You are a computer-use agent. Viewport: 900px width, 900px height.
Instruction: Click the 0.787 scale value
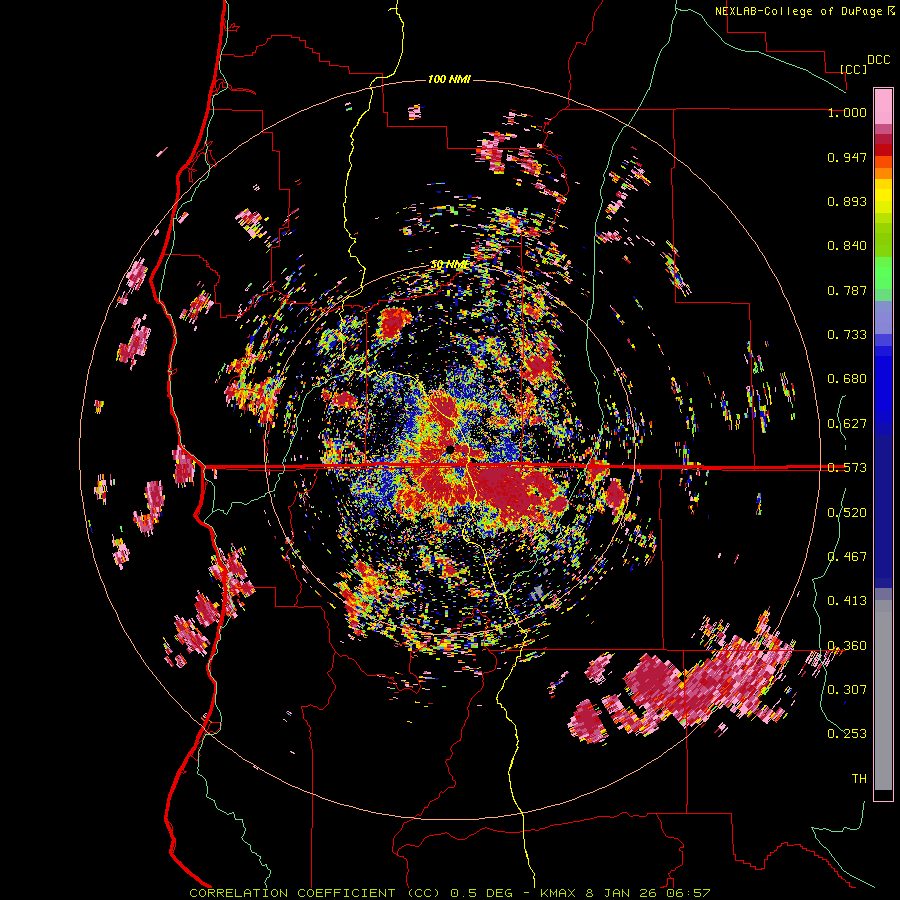(847, 290)
